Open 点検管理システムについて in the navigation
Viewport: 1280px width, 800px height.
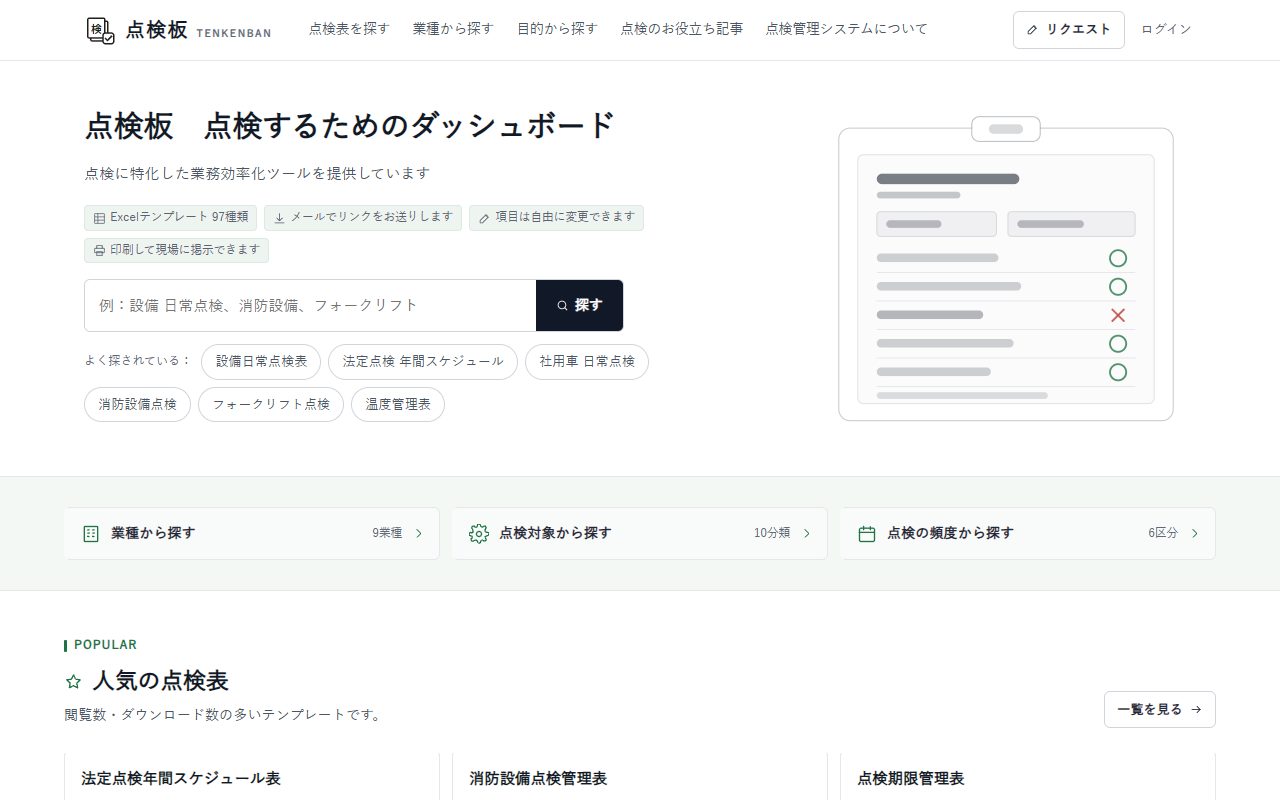tap(847, 30)
